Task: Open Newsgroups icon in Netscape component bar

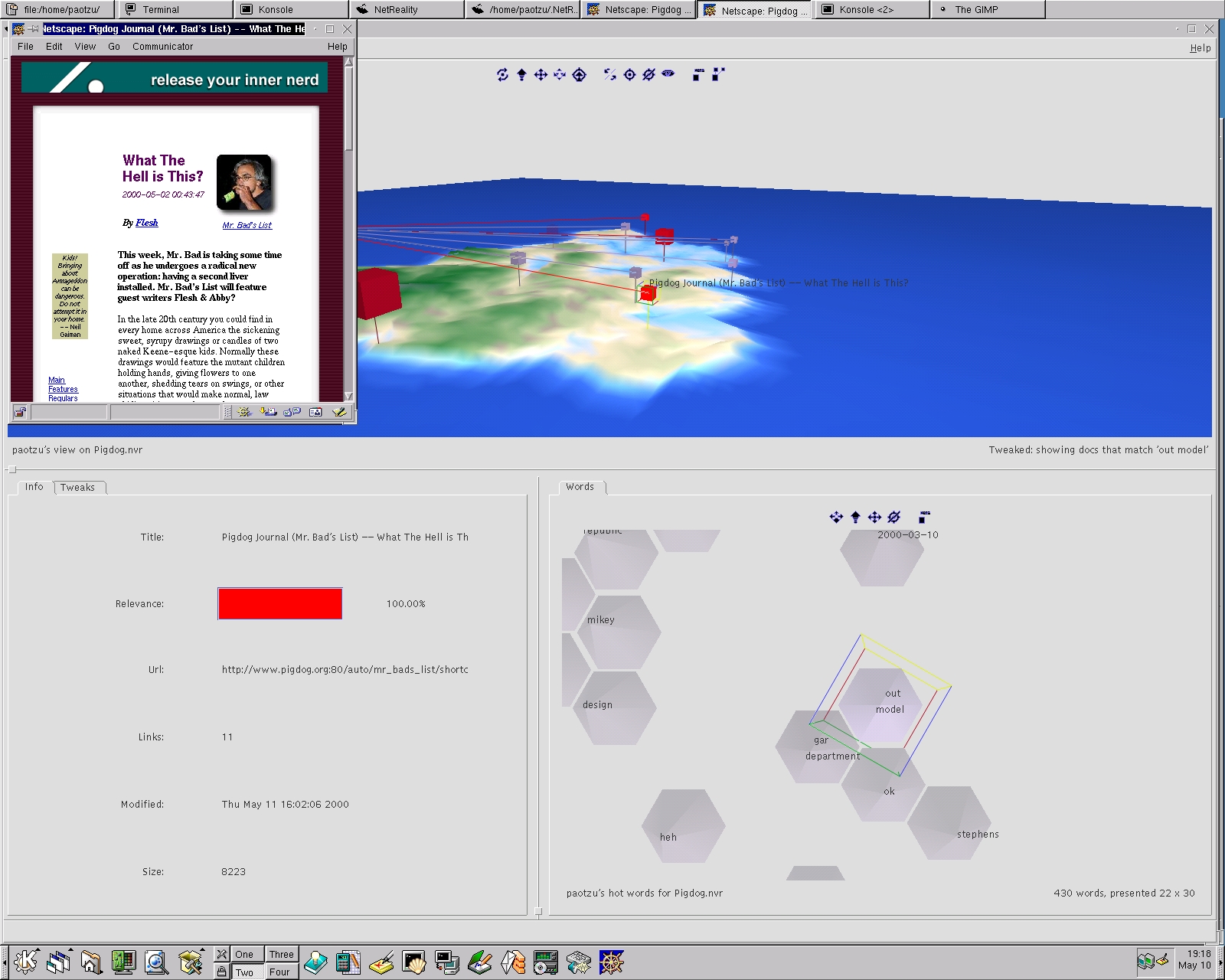Action: click(292, 412)
